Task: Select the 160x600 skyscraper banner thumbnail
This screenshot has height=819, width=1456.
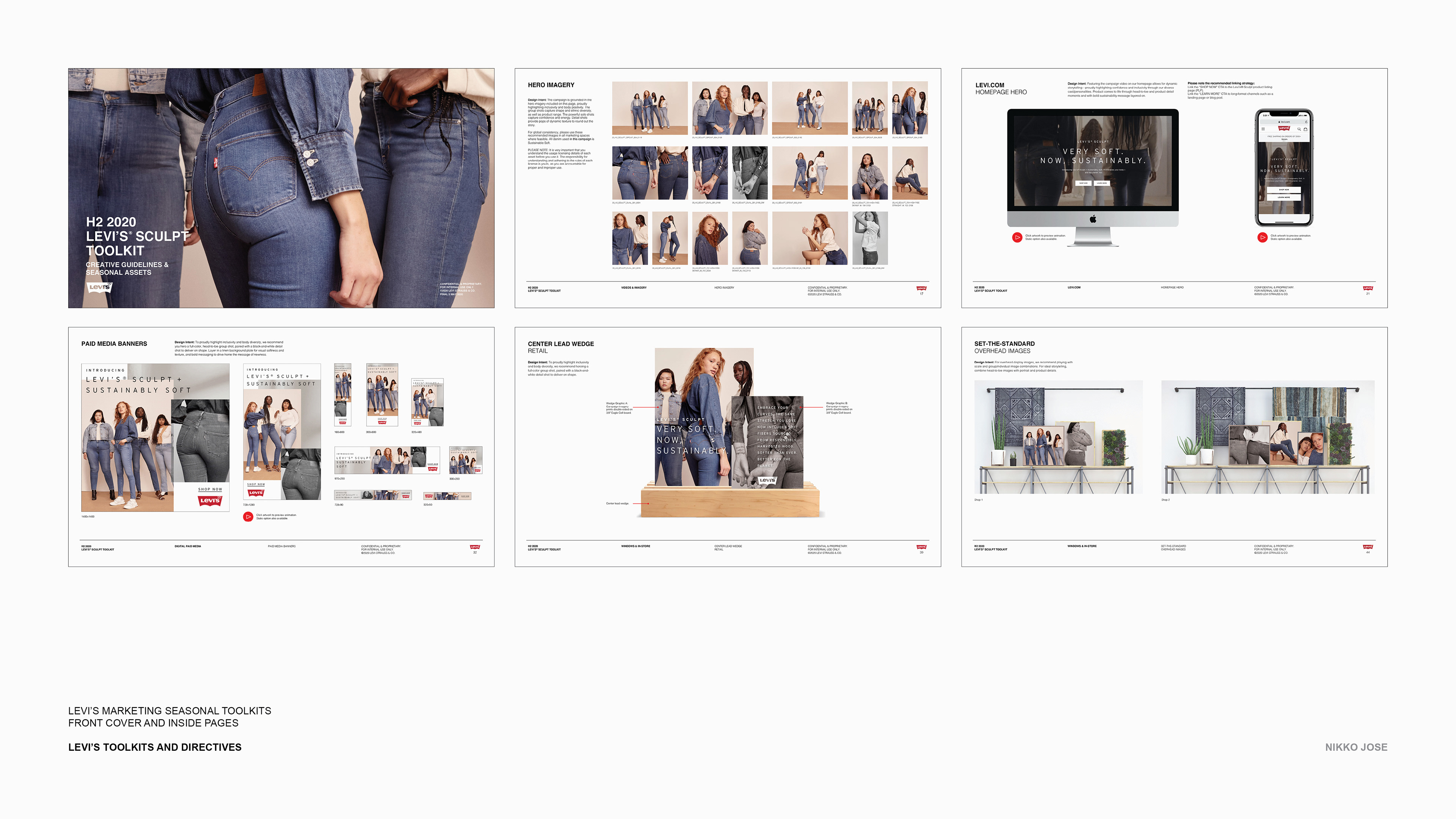Action: click(342, 394)
